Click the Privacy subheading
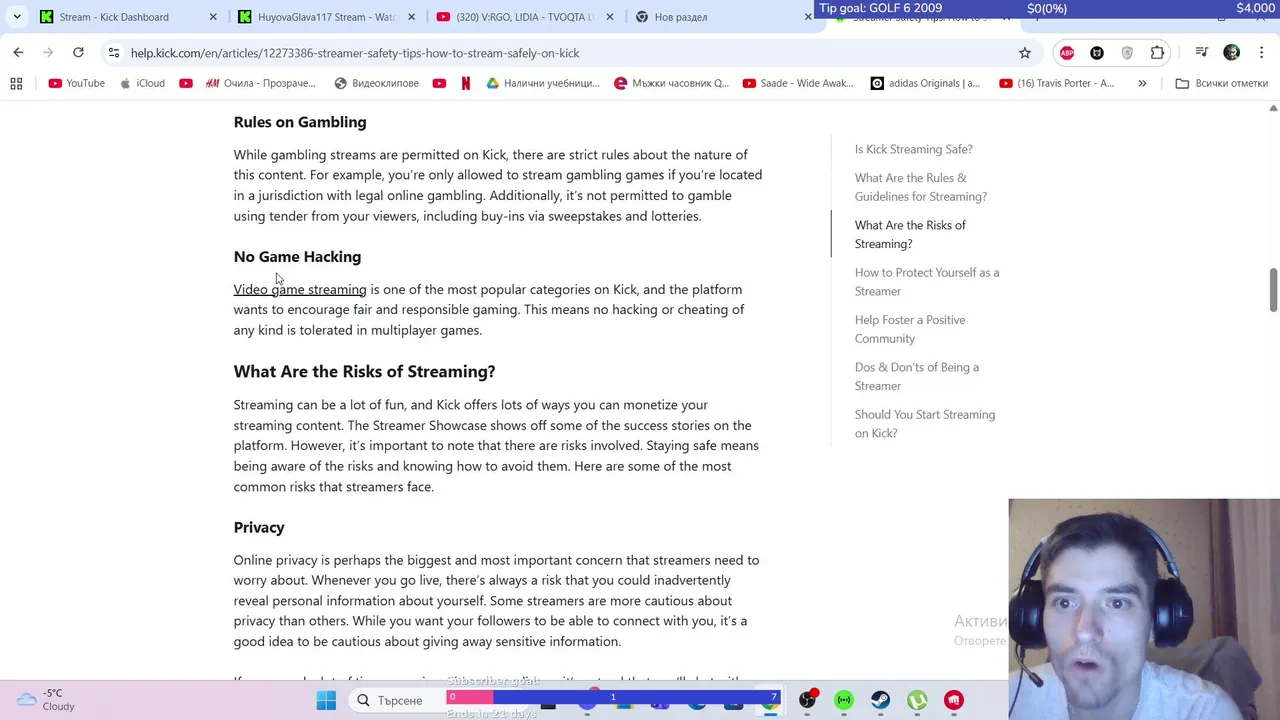Viewport: 1280px width, 720px height. (x=259, y=527)
